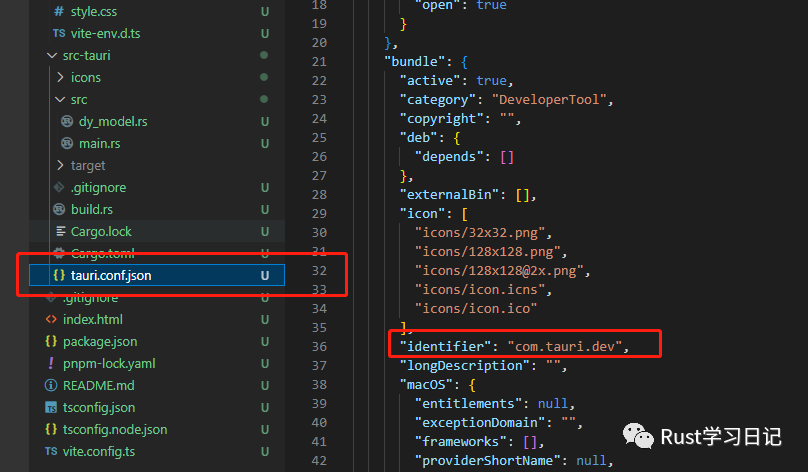Image resolution: width=808 pixels, height=472 pixels.
Task: Open vite.config.ts file
Action: [99, 452]
